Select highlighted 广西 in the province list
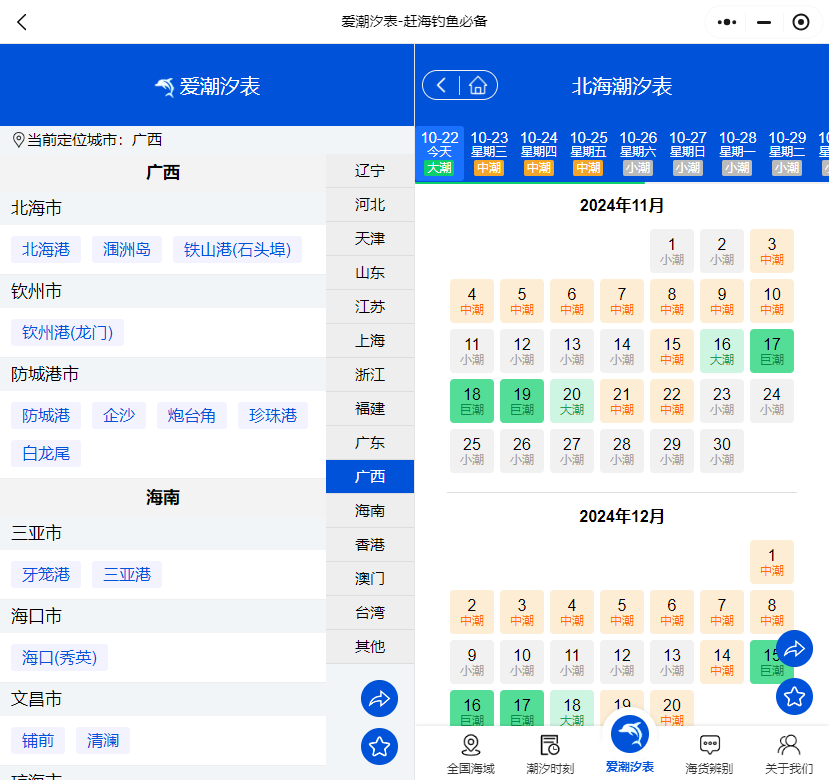829x780 pixels. pos(370,476)
